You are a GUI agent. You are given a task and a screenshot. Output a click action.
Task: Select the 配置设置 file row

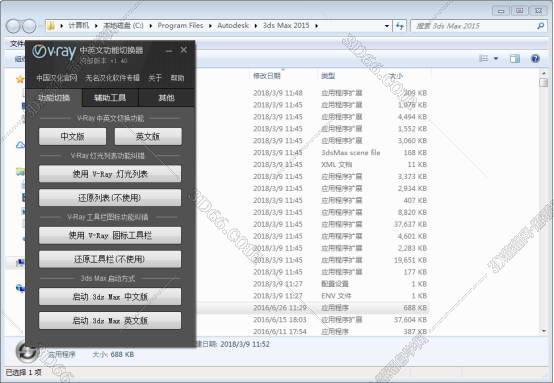tap(312, 284)
